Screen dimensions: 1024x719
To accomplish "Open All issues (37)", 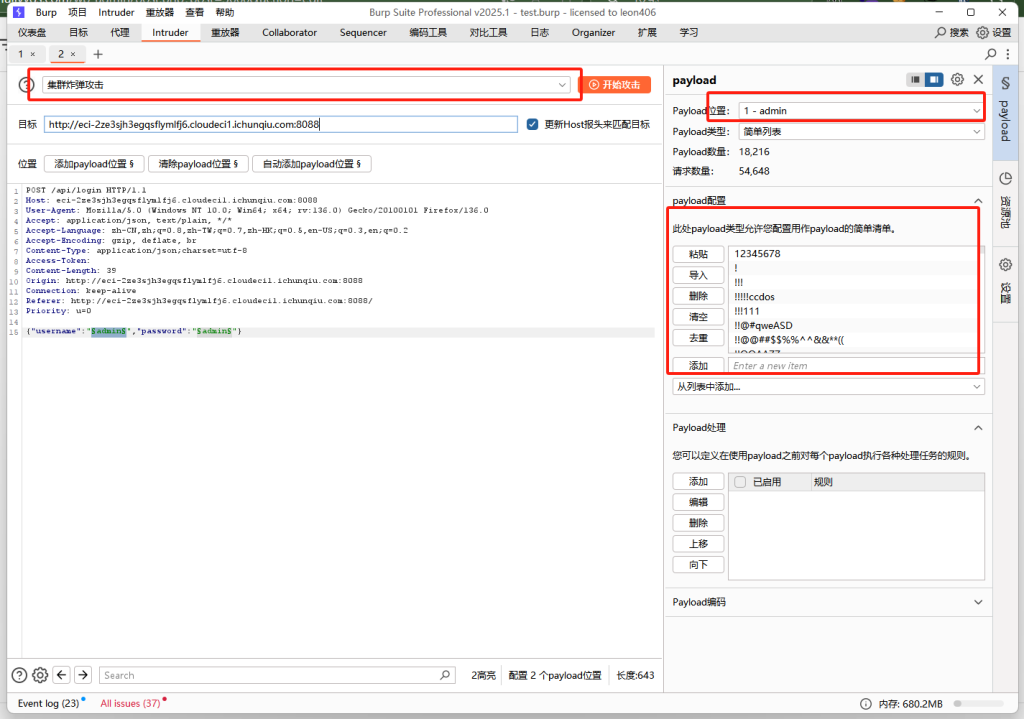I will coord(130,703).
